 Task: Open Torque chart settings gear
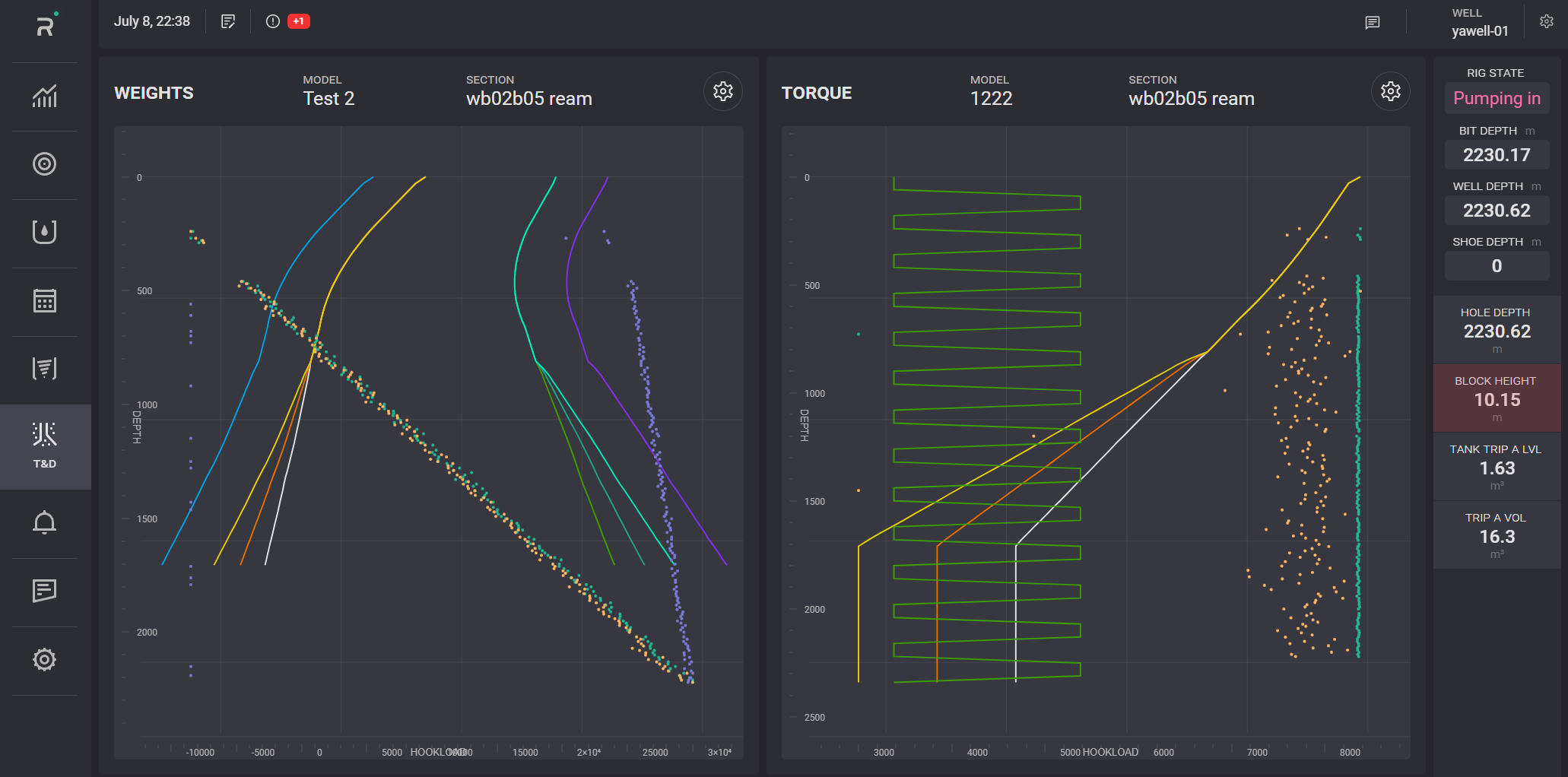point(1390,92)
